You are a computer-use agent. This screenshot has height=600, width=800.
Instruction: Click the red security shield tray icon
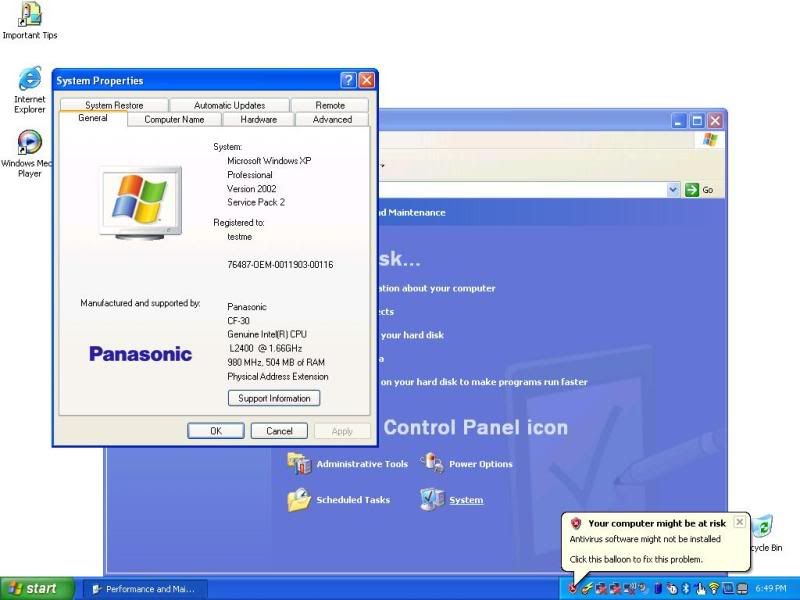coord(573,589)
